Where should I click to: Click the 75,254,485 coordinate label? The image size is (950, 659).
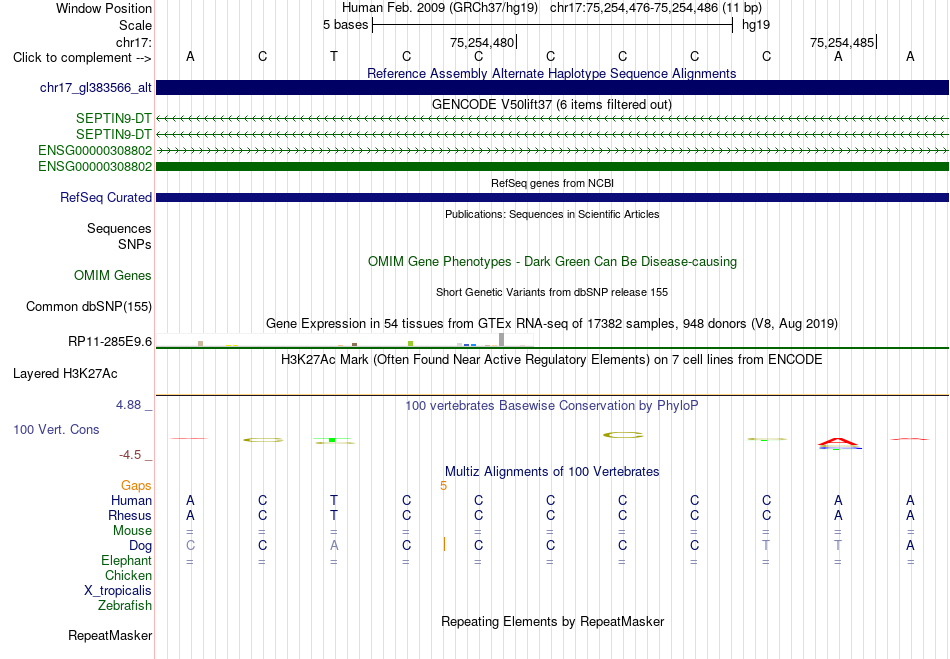tap(842, 42)
